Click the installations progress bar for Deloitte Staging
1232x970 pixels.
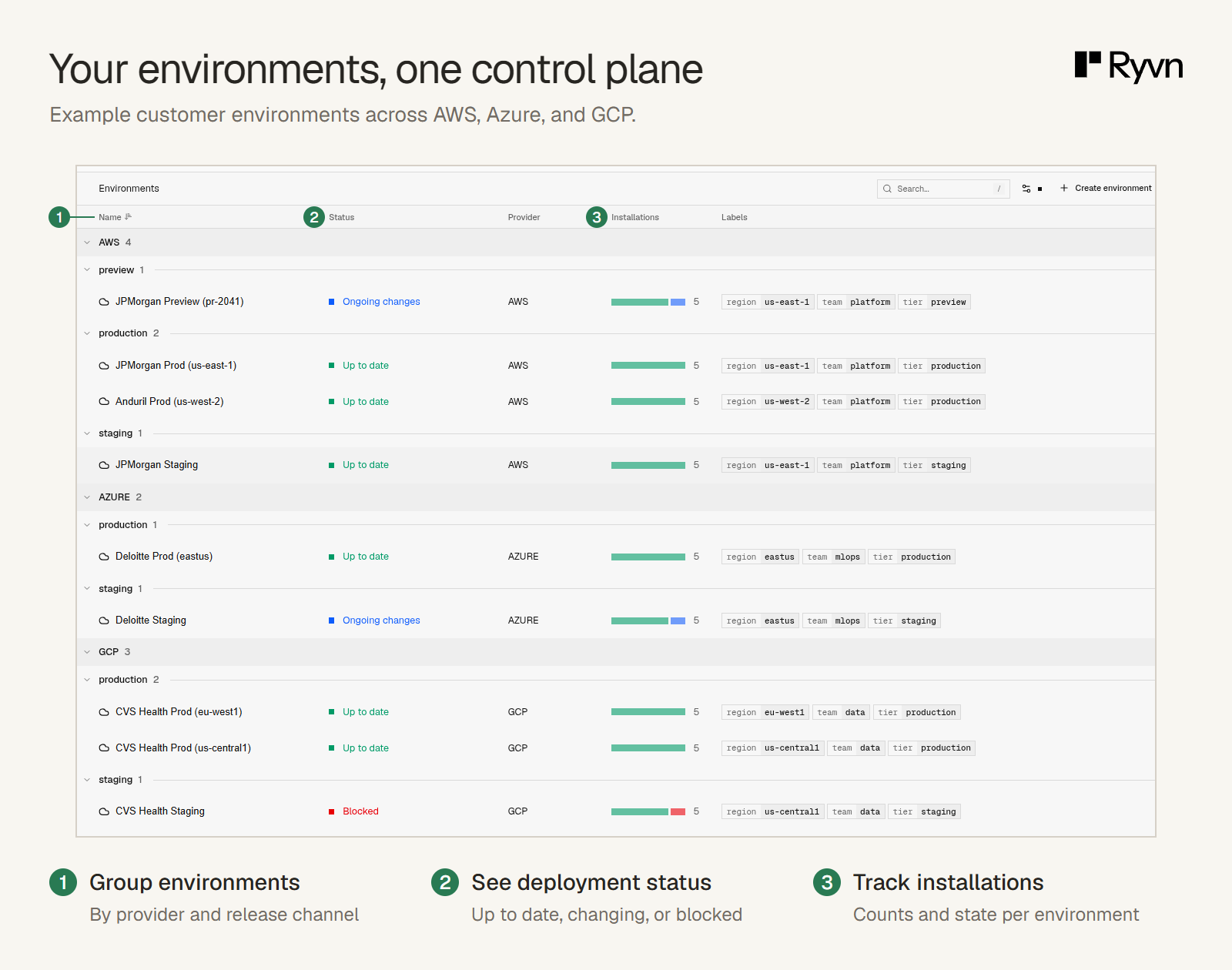tap(648, 620)
